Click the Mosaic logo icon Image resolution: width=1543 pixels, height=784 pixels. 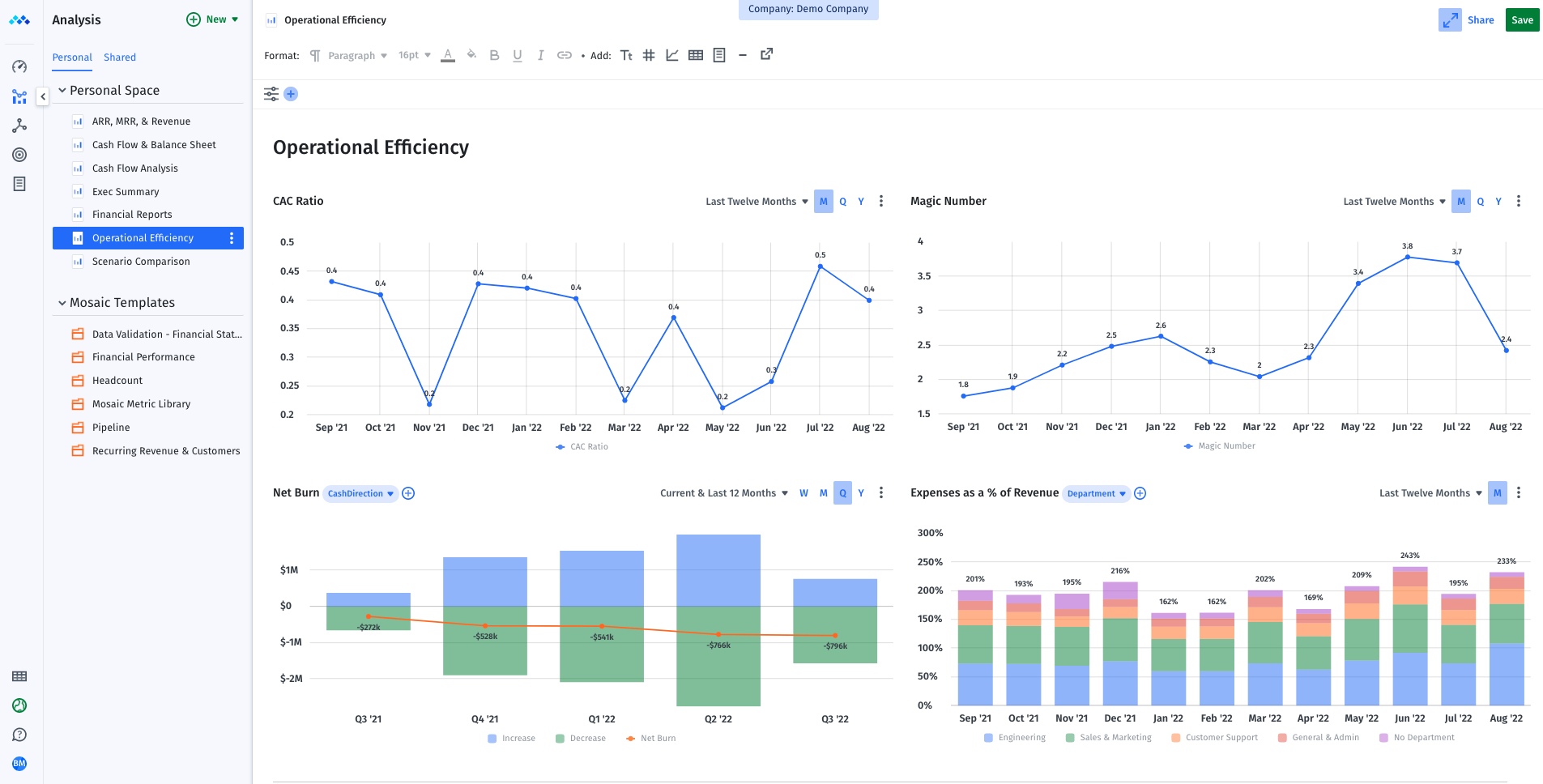click(19, 20)
